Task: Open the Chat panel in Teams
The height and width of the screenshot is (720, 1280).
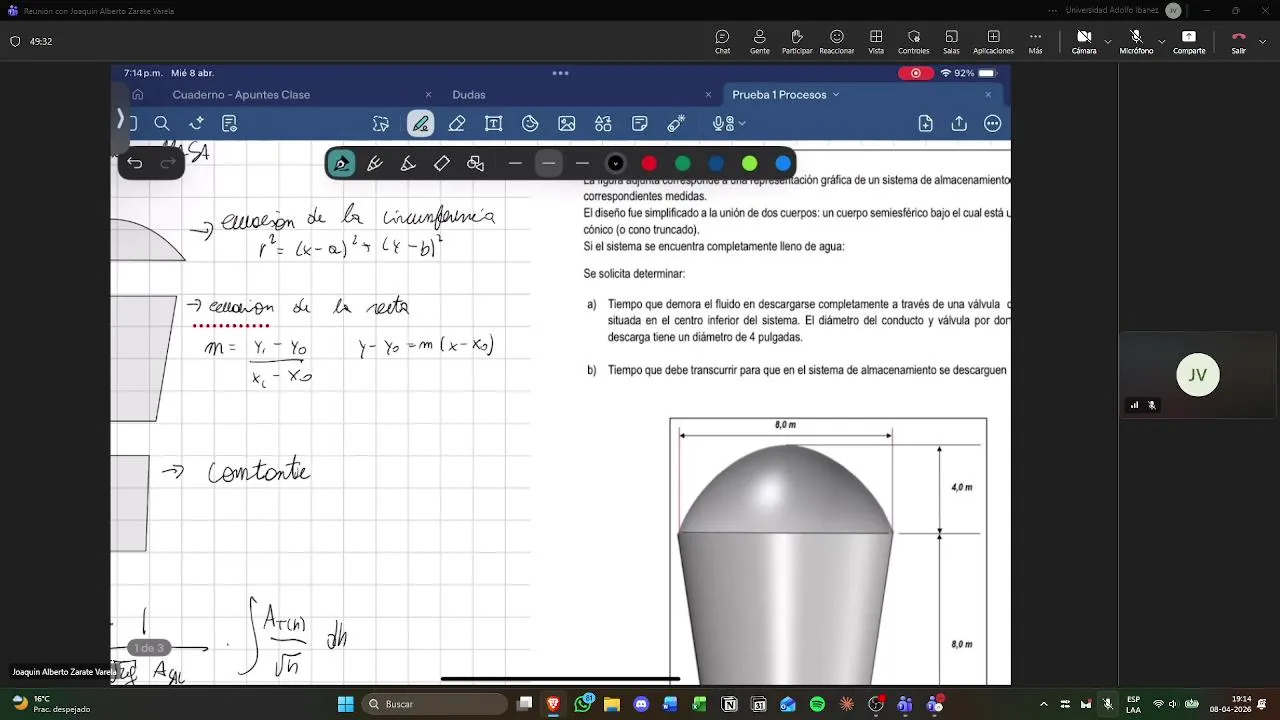Action: (722, 41)
